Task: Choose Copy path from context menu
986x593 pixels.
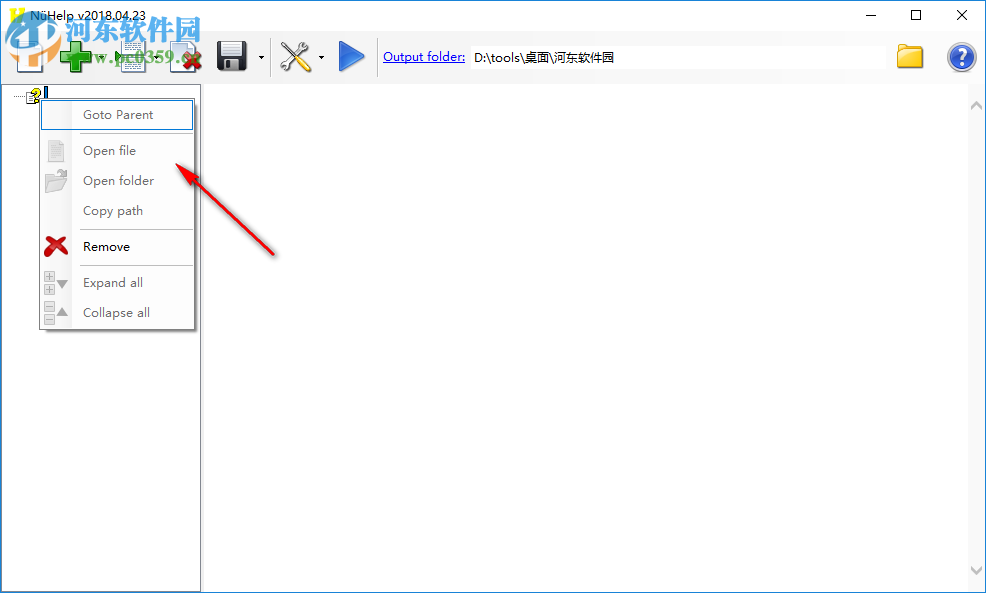Action: pyautogui.click(x=117, y=211)
